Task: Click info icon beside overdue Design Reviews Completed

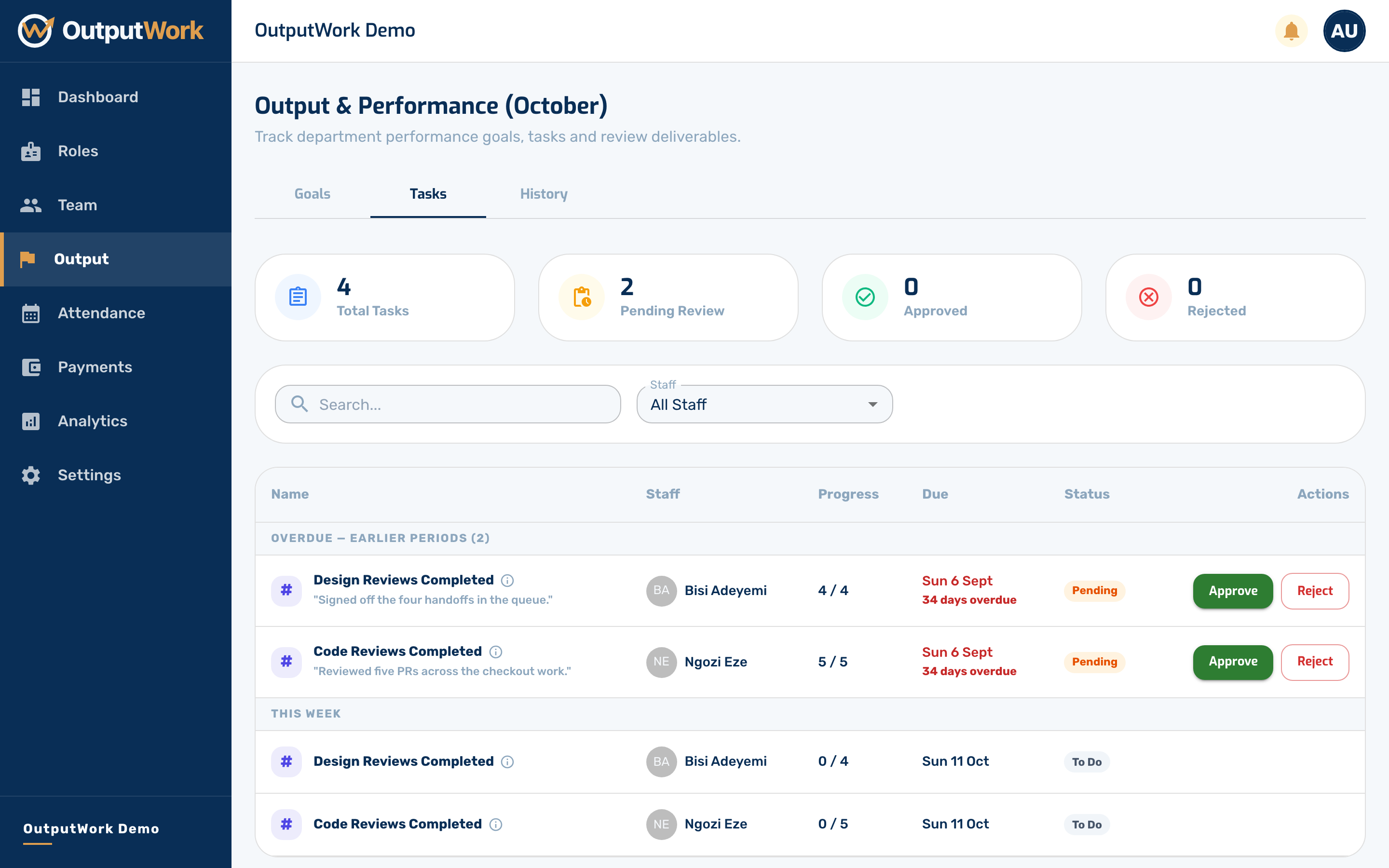Action: (507, 581)
